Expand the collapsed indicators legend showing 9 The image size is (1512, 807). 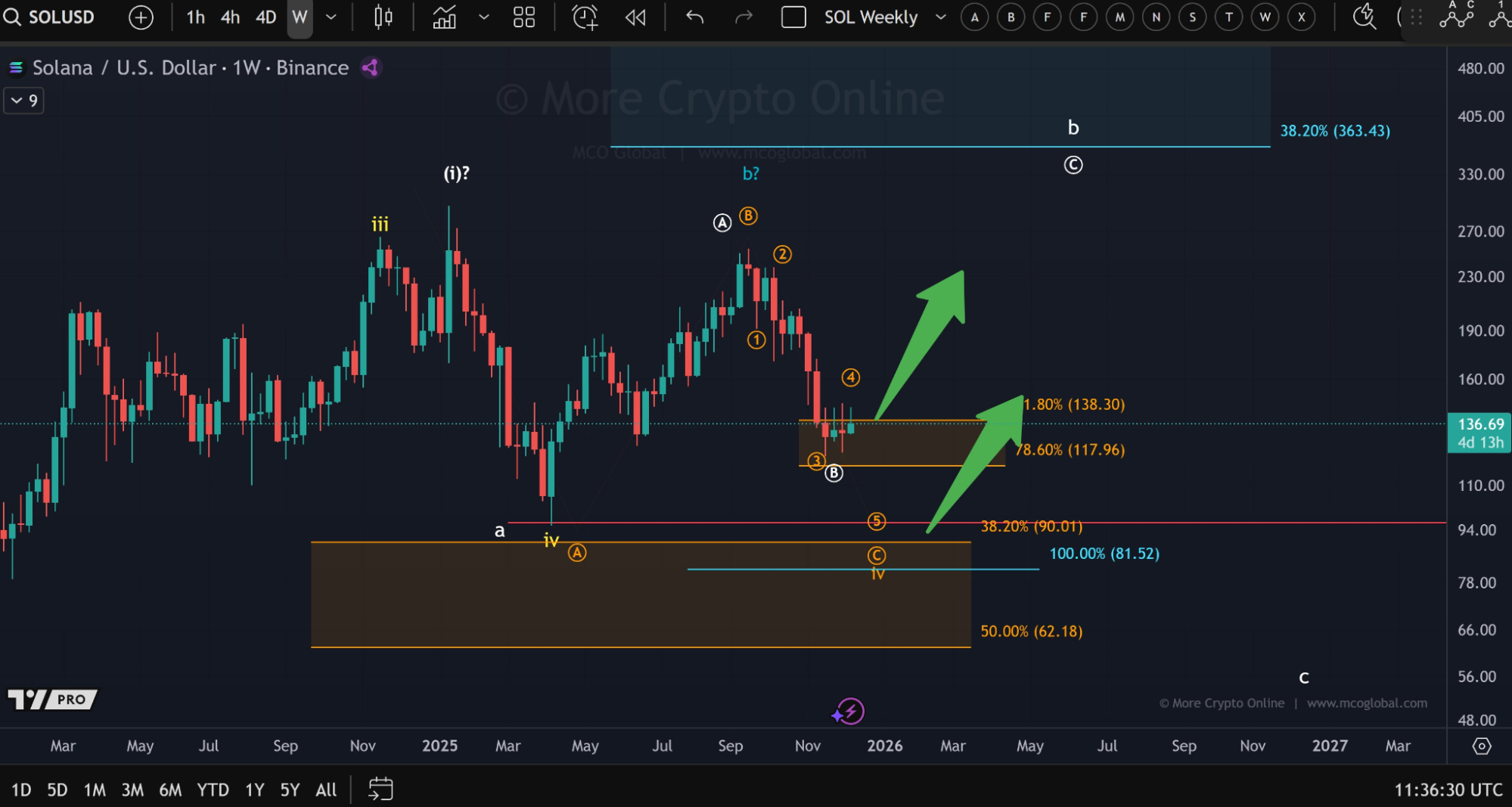pyautogui.click(x=24, y=101)
